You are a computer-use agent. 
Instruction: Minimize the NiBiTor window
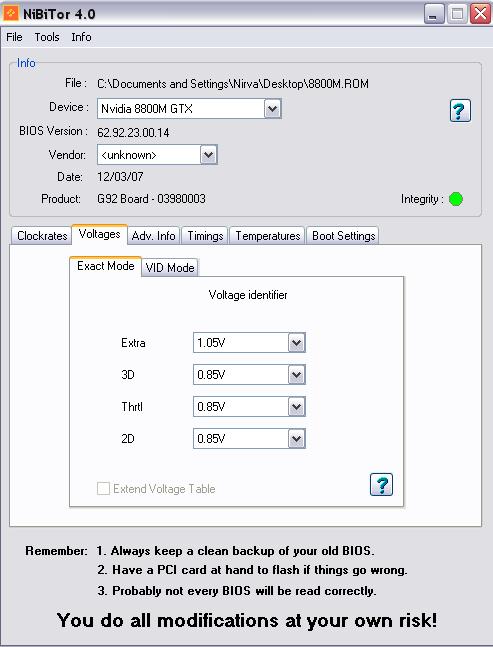[x=434, y=14]
